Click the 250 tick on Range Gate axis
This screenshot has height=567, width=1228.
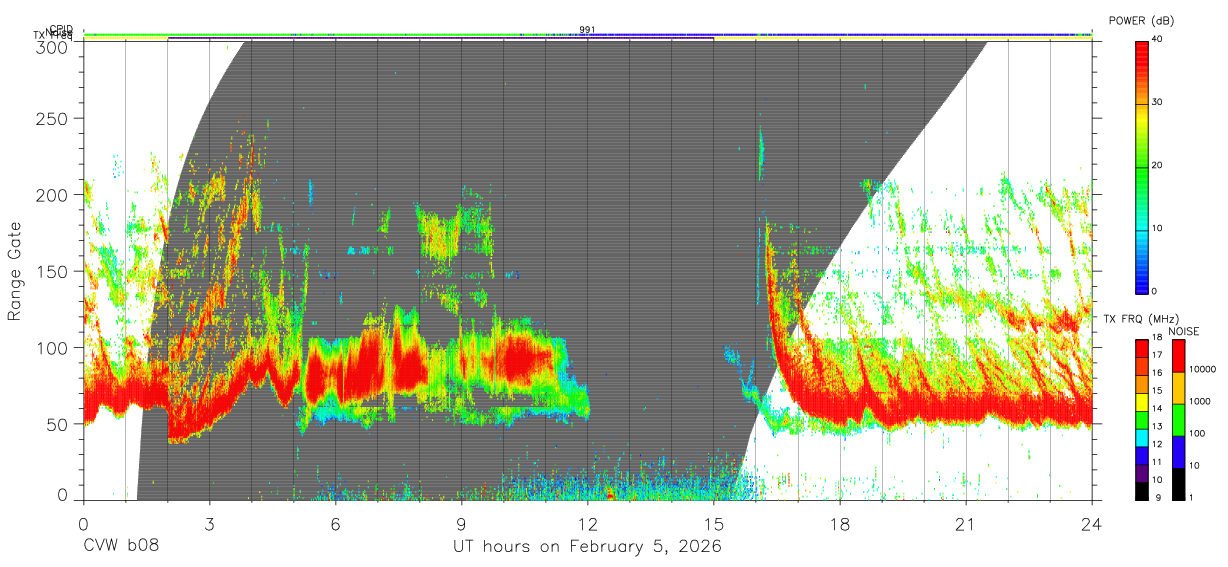(52, 118)
